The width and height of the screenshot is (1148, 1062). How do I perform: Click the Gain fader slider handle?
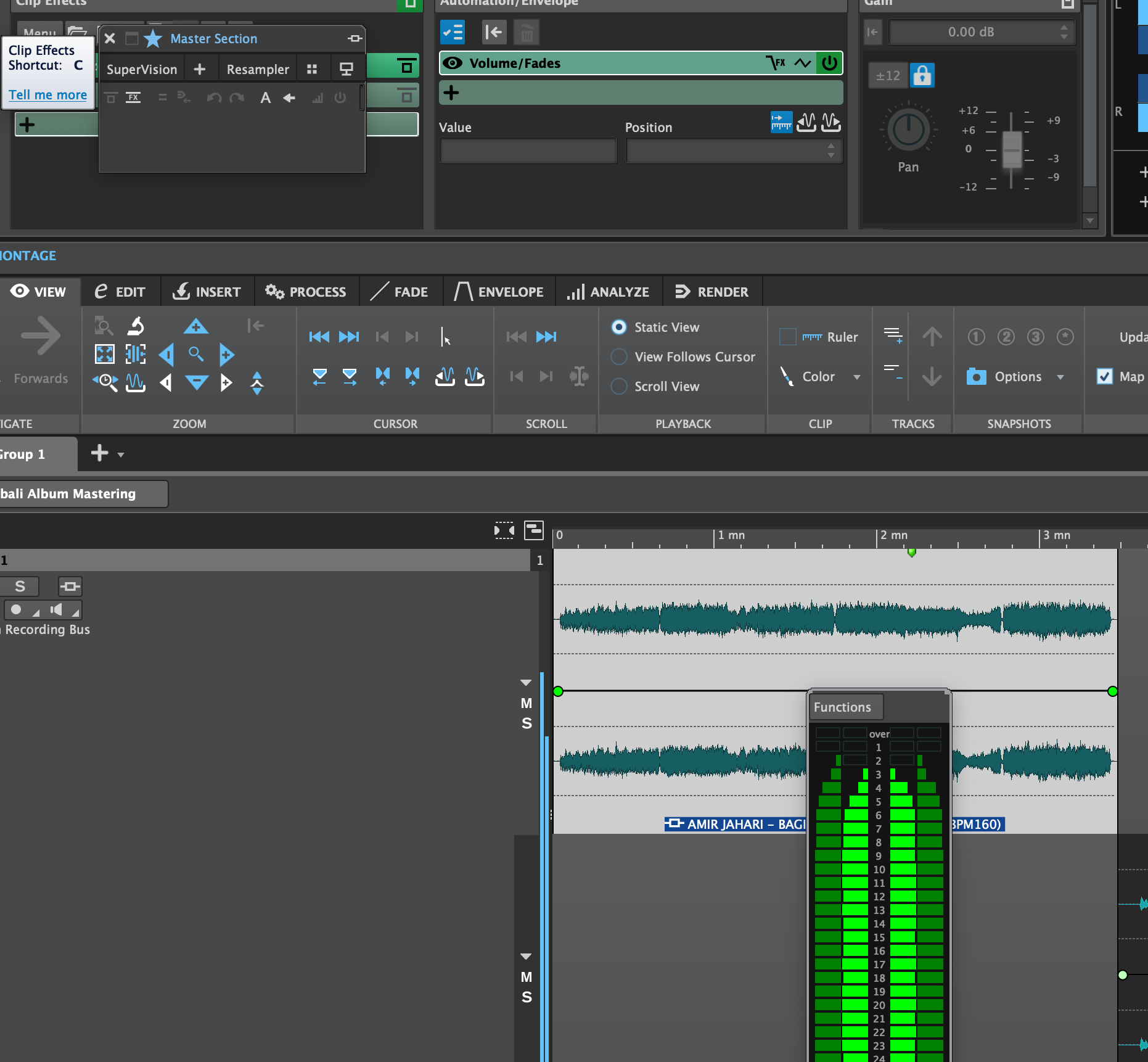(1011, 150)
